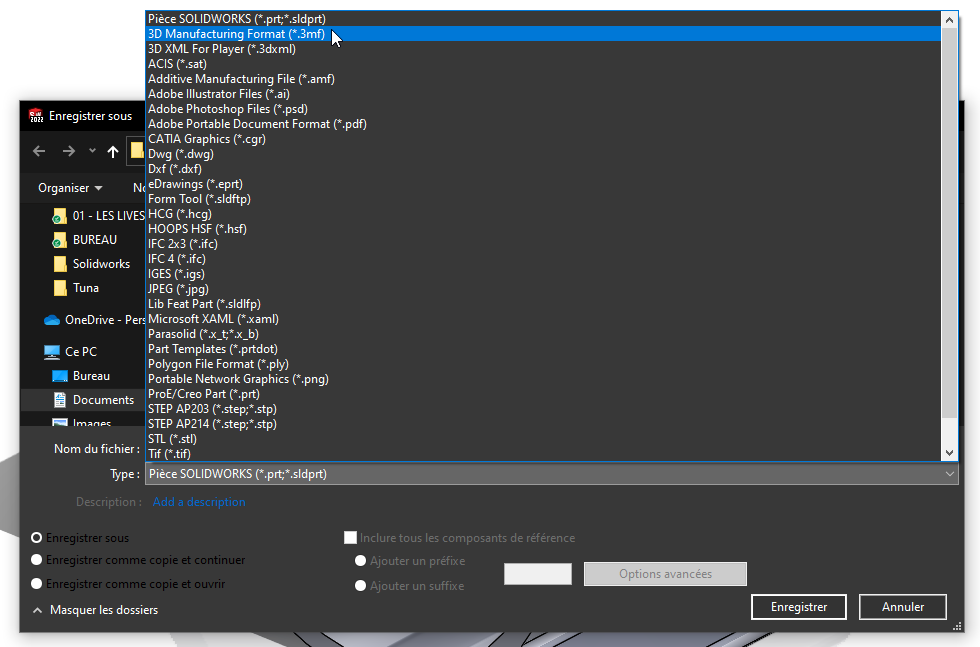Choose 3D Manufacturing Format (*.3mf)
This screenshot has height=647, width=980.
point(543,34)
